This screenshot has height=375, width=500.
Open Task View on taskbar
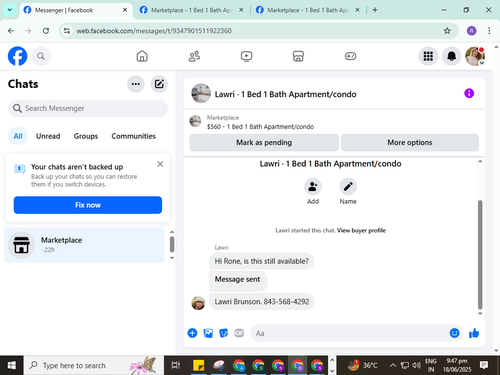click(x=176, y=365)
